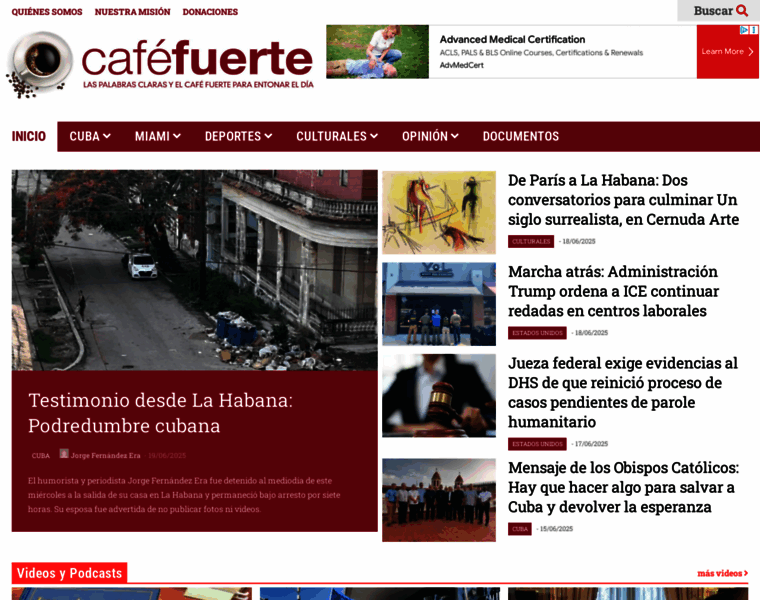
Task: Open 'más videos' link
Action: [x=722, y=573]
